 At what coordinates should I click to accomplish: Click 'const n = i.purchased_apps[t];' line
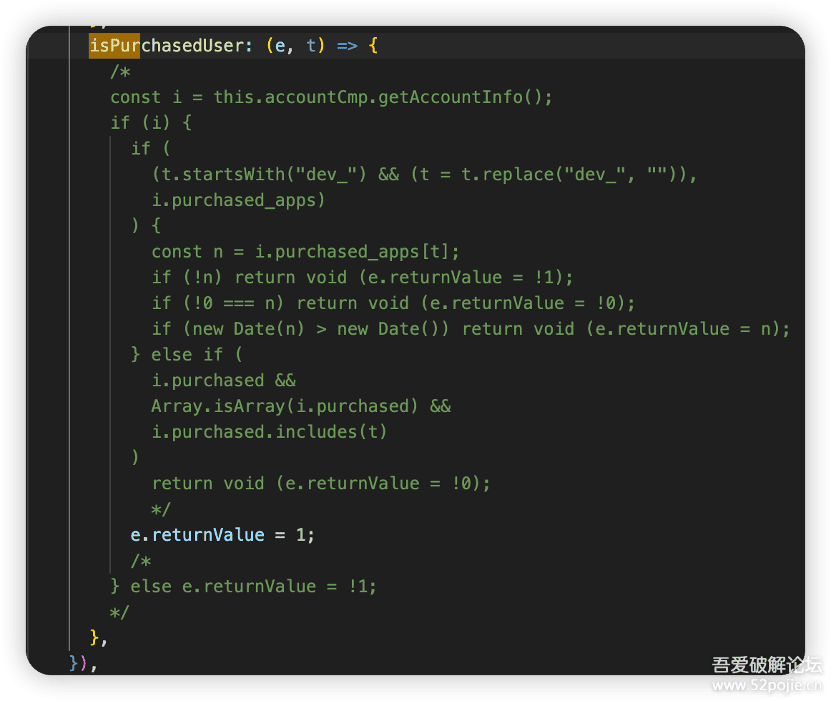tap(305, 252)
